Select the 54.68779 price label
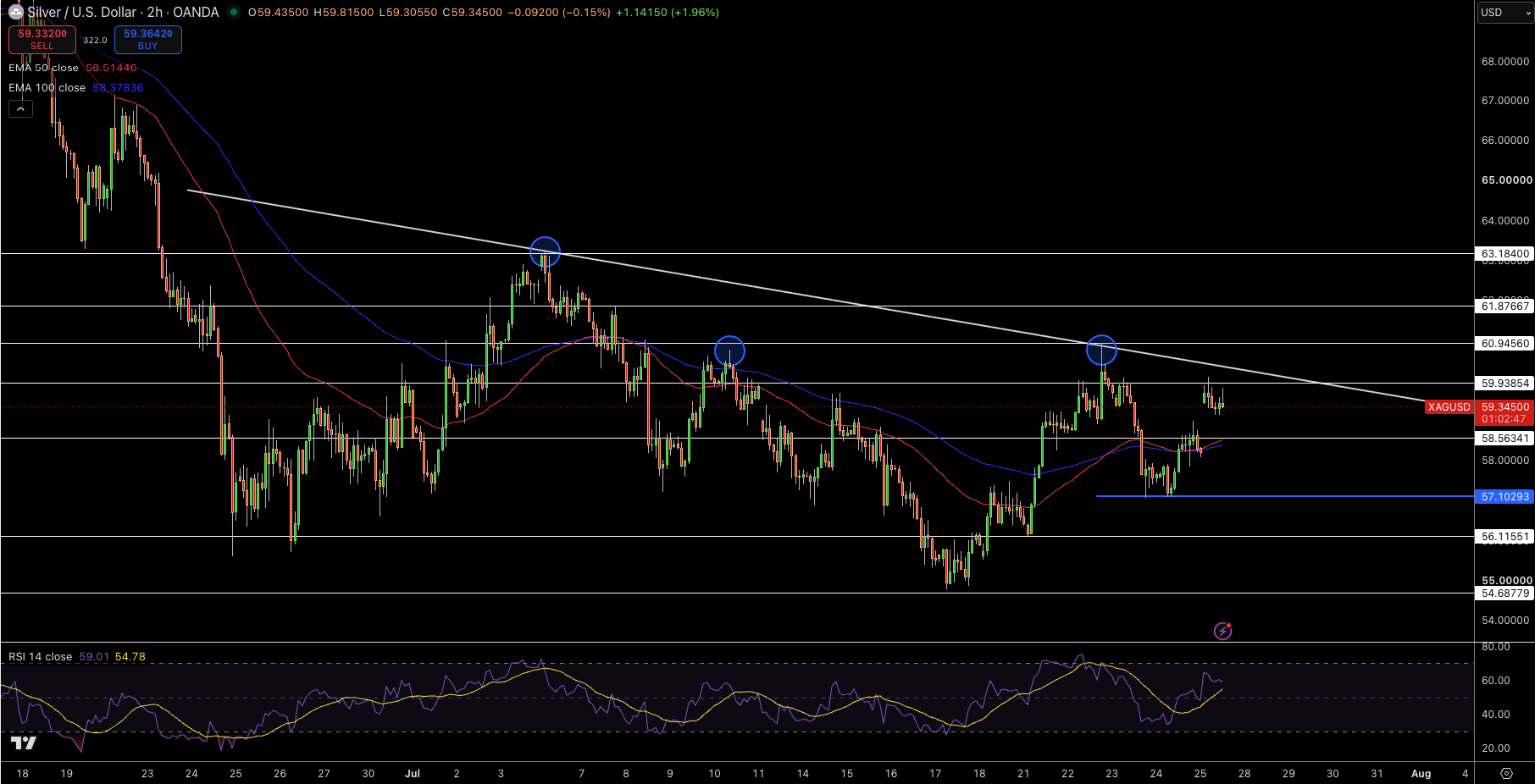Viewport: 1535px width, 784px height. [x=1505, y=594]
